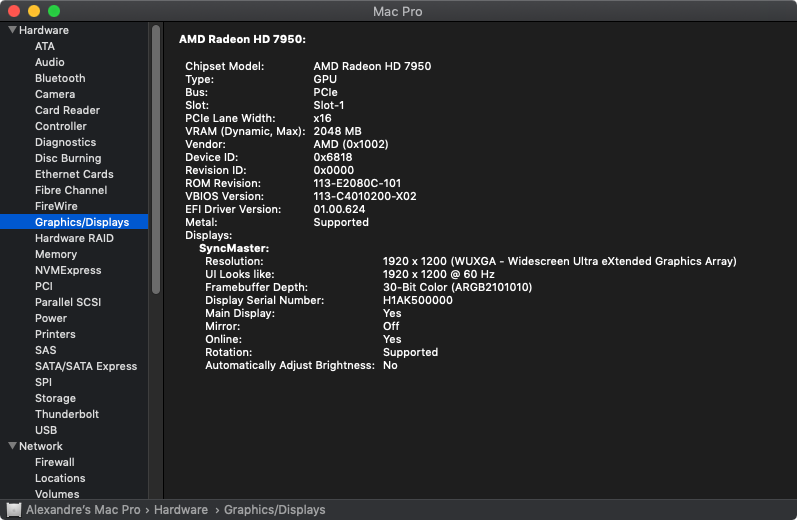Click the Vendor value AMD (0x1002)
The width and height of the screenshot is (797, 520).
point(351,144)
